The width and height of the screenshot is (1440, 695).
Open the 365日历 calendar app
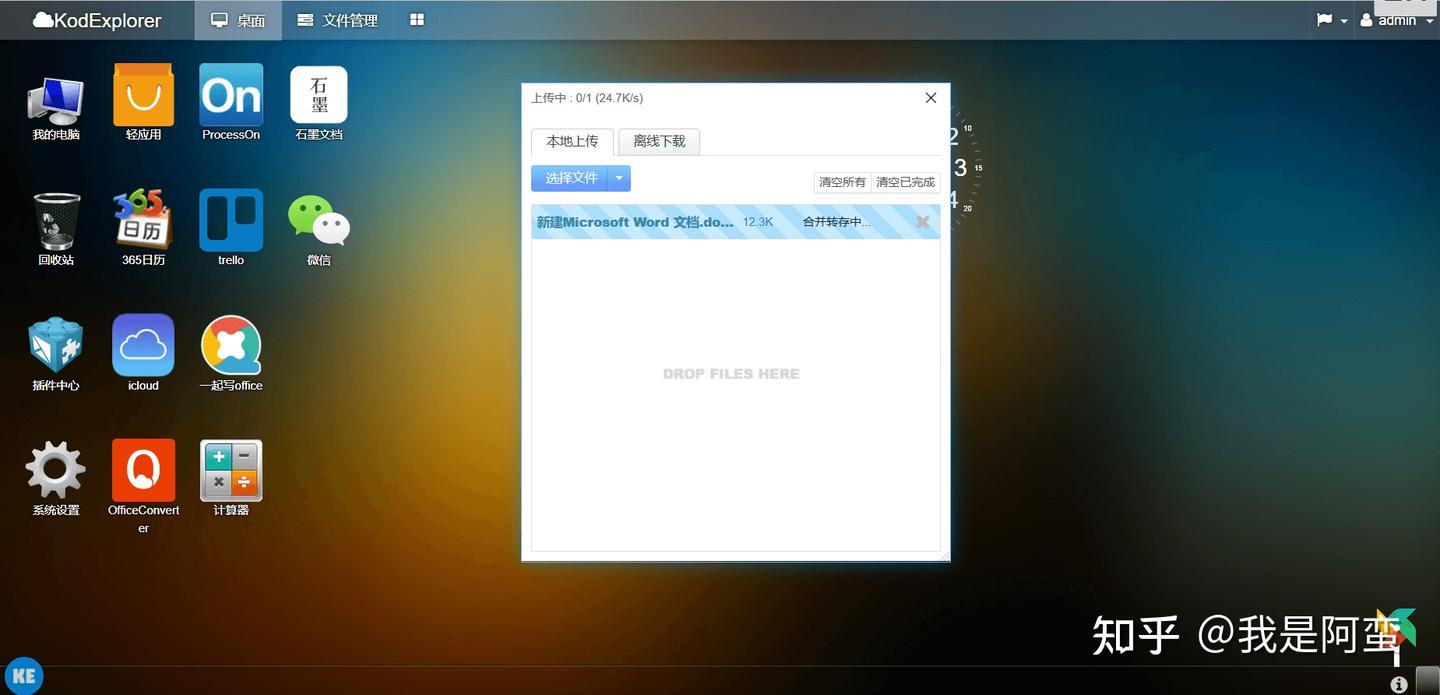142,220
